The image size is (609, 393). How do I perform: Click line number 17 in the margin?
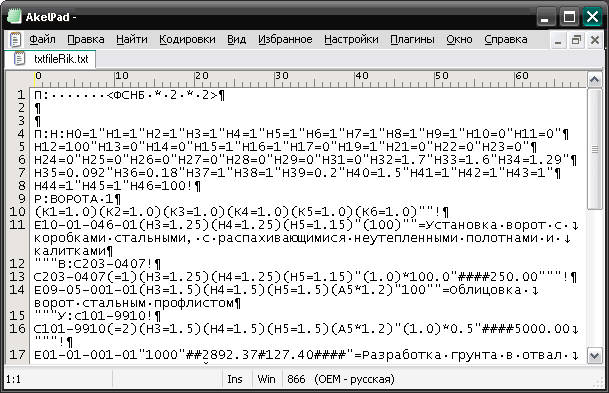(17, 355)
